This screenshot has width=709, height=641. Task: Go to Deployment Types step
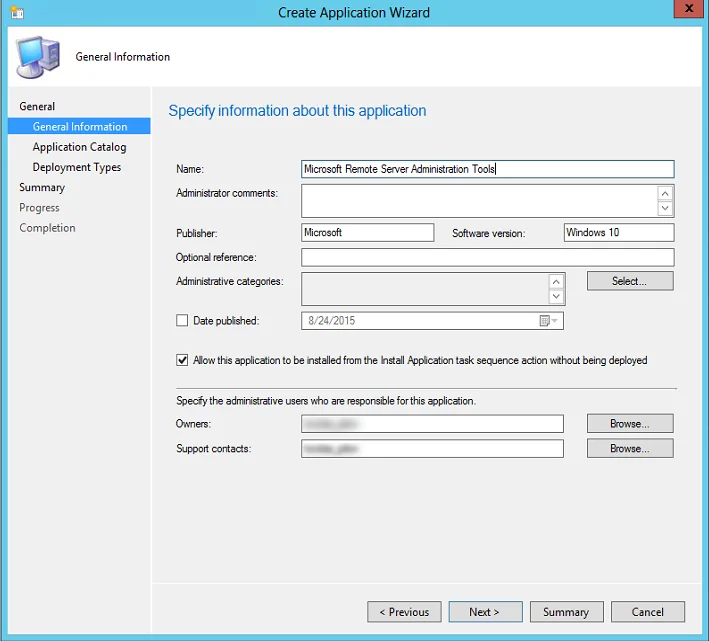76,167
